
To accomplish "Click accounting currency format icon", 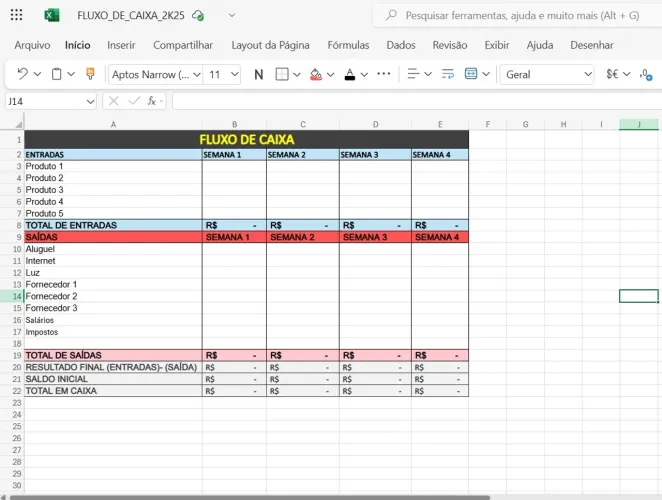I will 612,74.
